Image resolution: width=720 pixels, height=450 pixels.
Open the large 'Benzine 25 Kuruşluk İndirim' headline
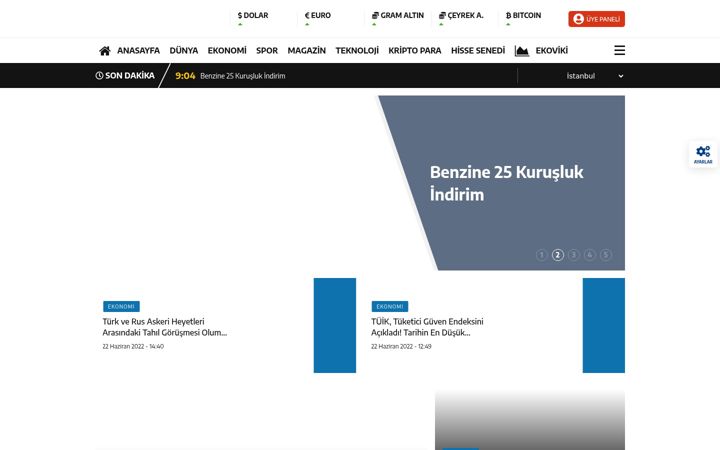click(x=506, y=183)
